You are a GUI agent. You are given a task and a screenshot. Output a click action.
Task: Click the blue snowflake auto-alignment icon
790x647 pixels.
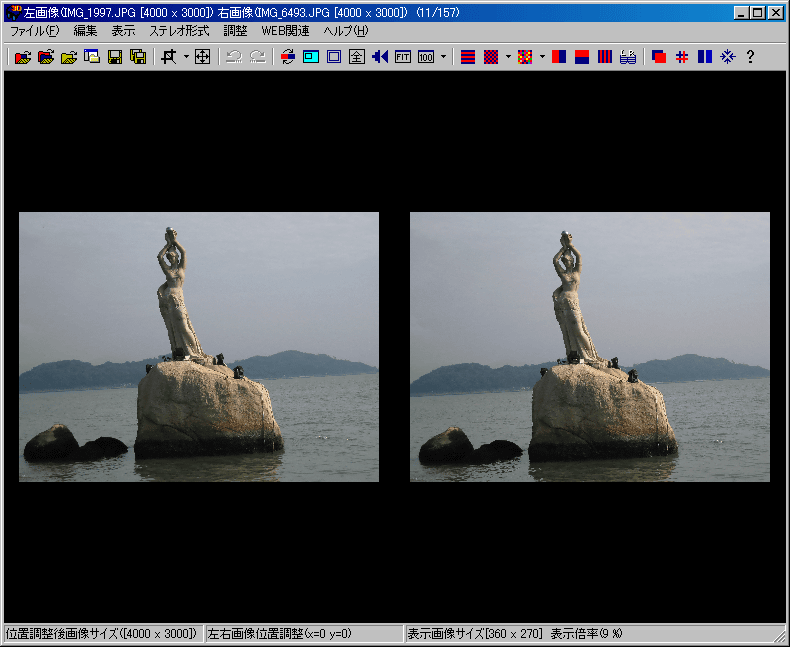728,56
